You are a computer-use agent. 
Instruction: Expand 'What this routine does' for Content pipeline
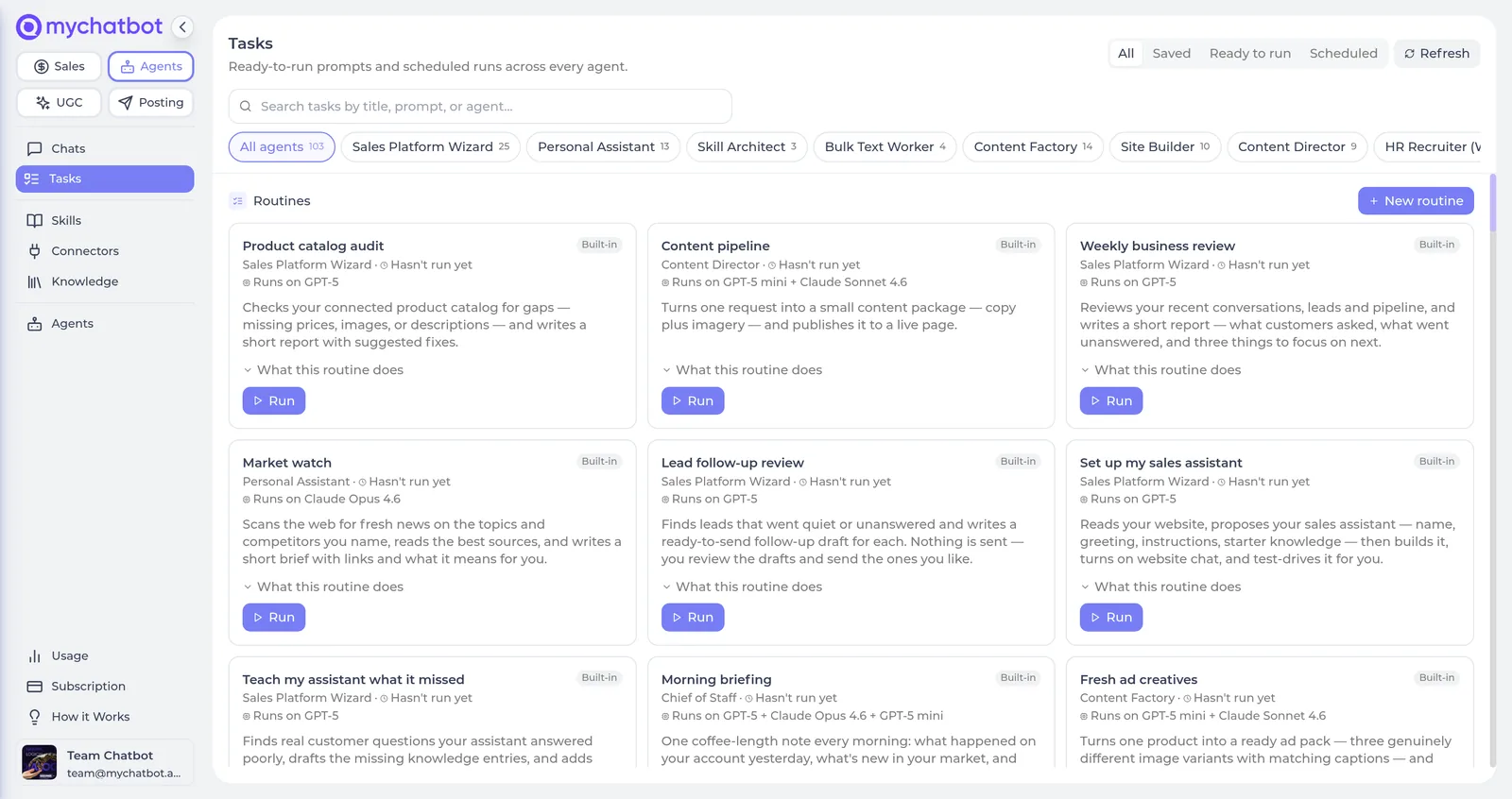tap(742, 370)
